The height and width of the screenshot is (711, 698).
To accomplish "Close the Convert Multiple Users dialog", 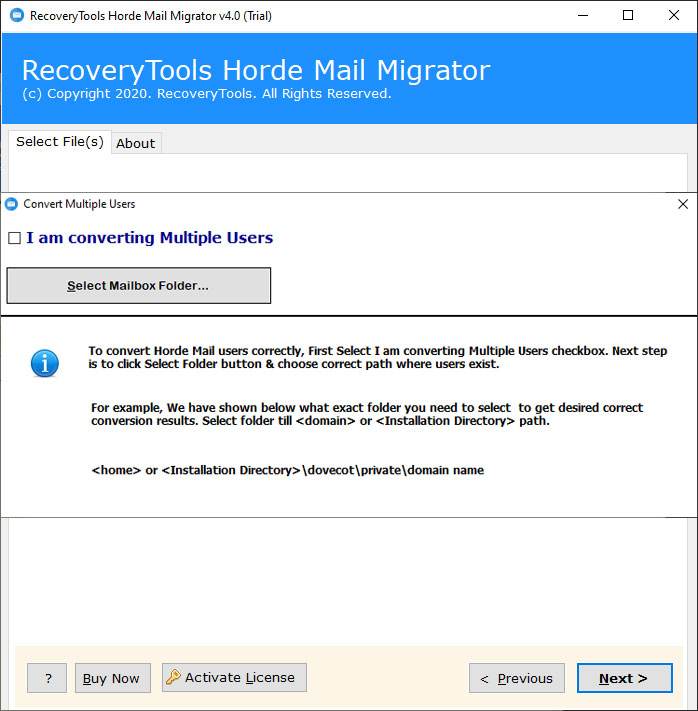I will pos(683,204).
